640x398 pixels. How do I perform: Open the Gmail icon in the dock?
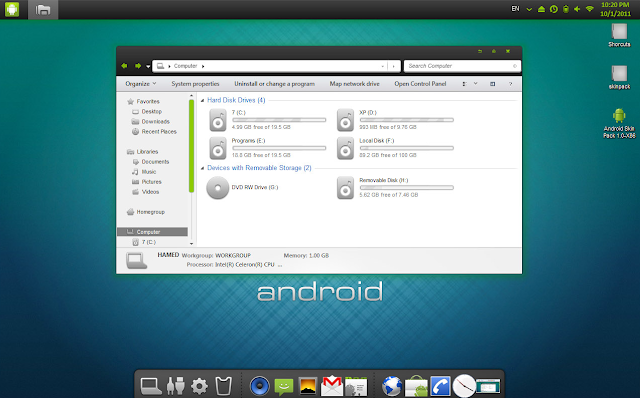[331, 385]
